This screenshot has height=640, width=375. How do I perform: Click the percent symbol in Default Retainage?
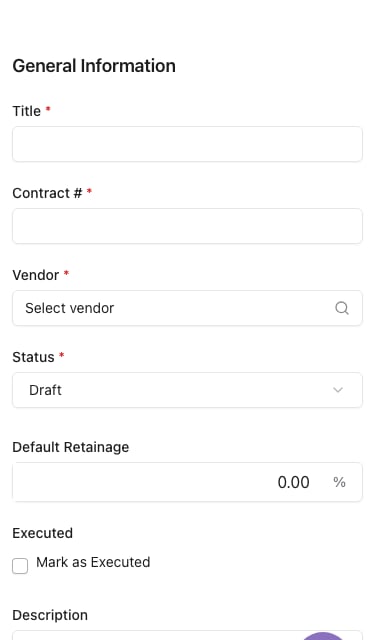point(339,482)
